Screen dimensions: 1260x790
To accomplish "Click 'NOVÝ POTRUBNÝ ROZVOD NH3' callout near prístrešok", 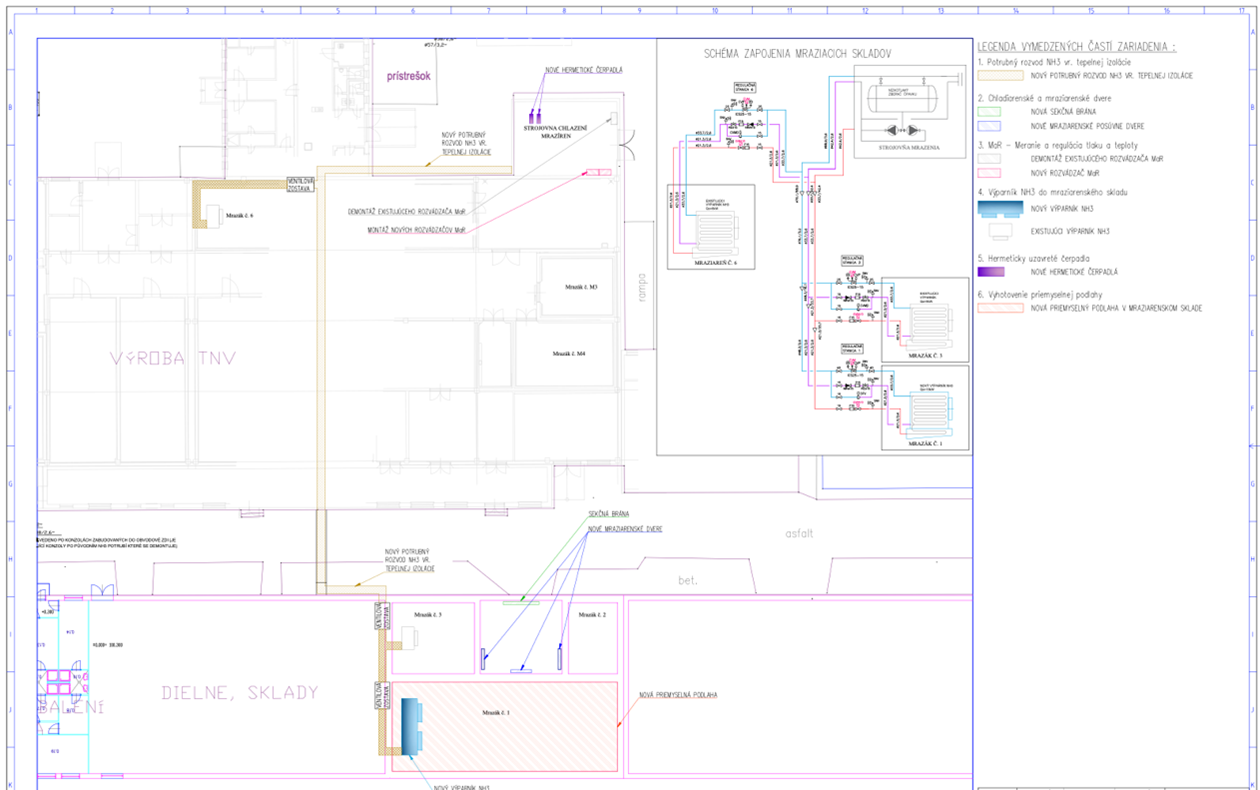I will point(468,143).
